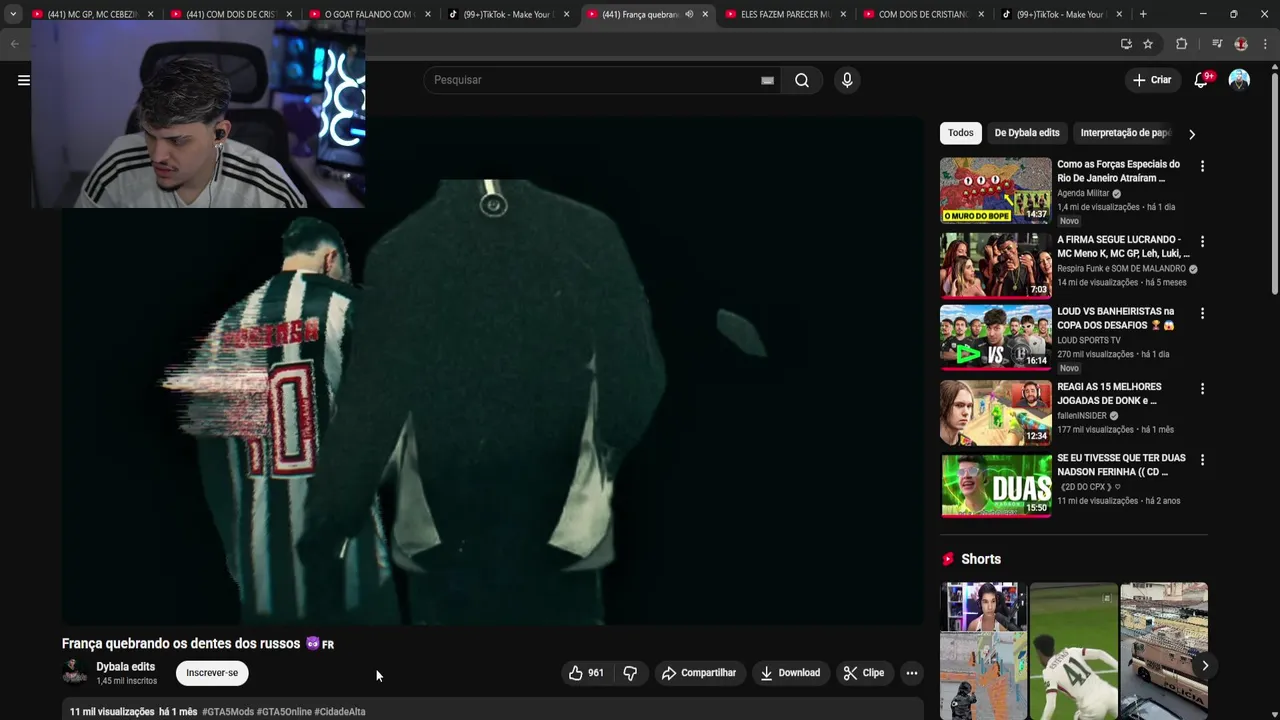Screen dimensions: 1280x720
Task: Go back with the browser arrow
Action: [x=14, y=44]
